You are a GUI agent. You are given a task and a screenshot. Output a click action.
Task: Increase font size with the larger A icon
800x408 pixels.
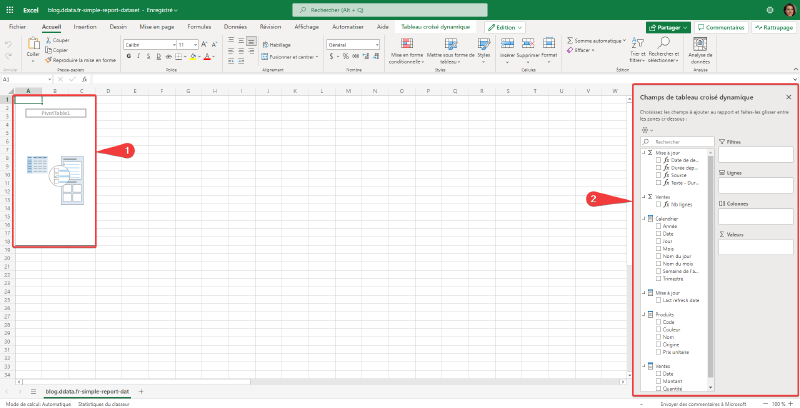[204, 45]
